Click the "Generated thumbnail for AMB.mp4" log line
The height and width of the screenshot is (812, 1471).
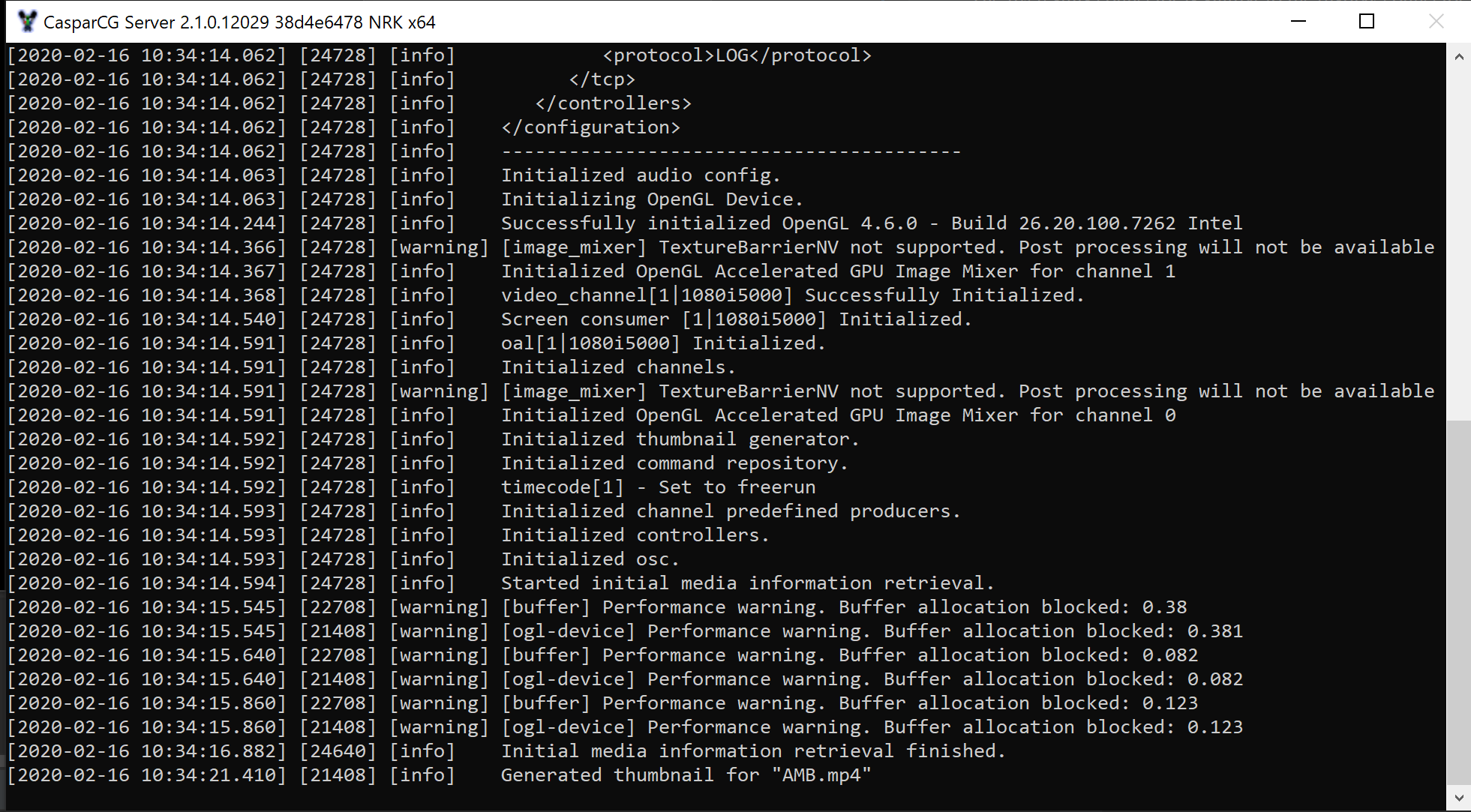pyautogui.click(x=686, y=775)
